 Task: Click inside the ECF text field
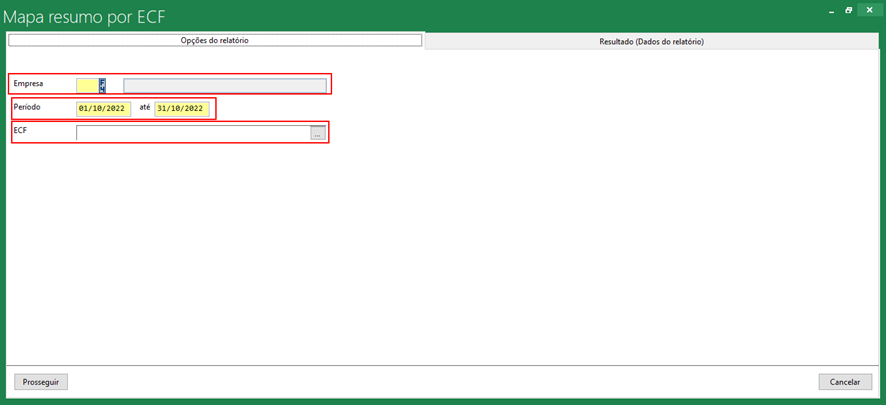tap(192, 133)
